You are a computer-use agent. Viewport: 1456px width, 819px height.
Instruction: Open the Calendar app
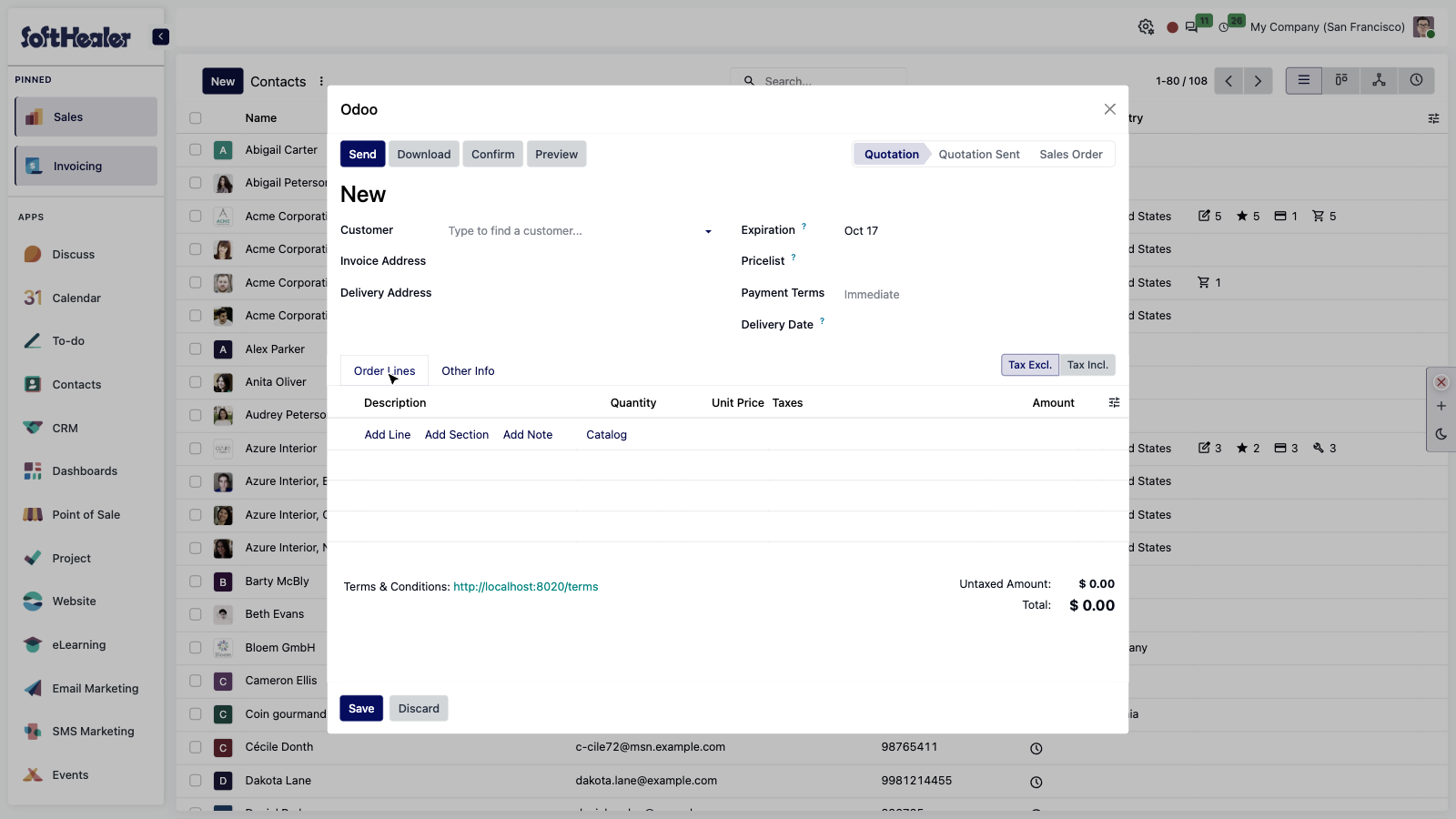(x=76, y=298)
